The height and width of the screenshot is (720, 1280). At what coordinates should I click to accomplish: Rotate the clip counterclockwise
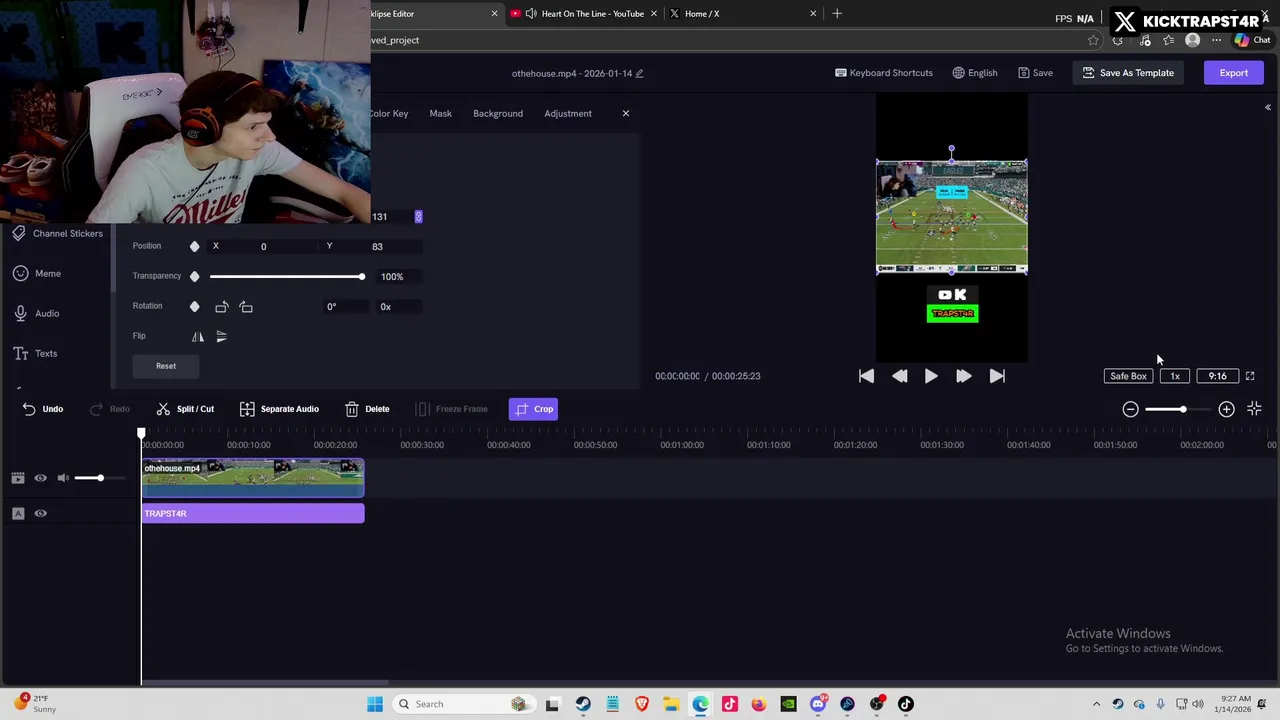pyautogui.click(x=222, y=307)
